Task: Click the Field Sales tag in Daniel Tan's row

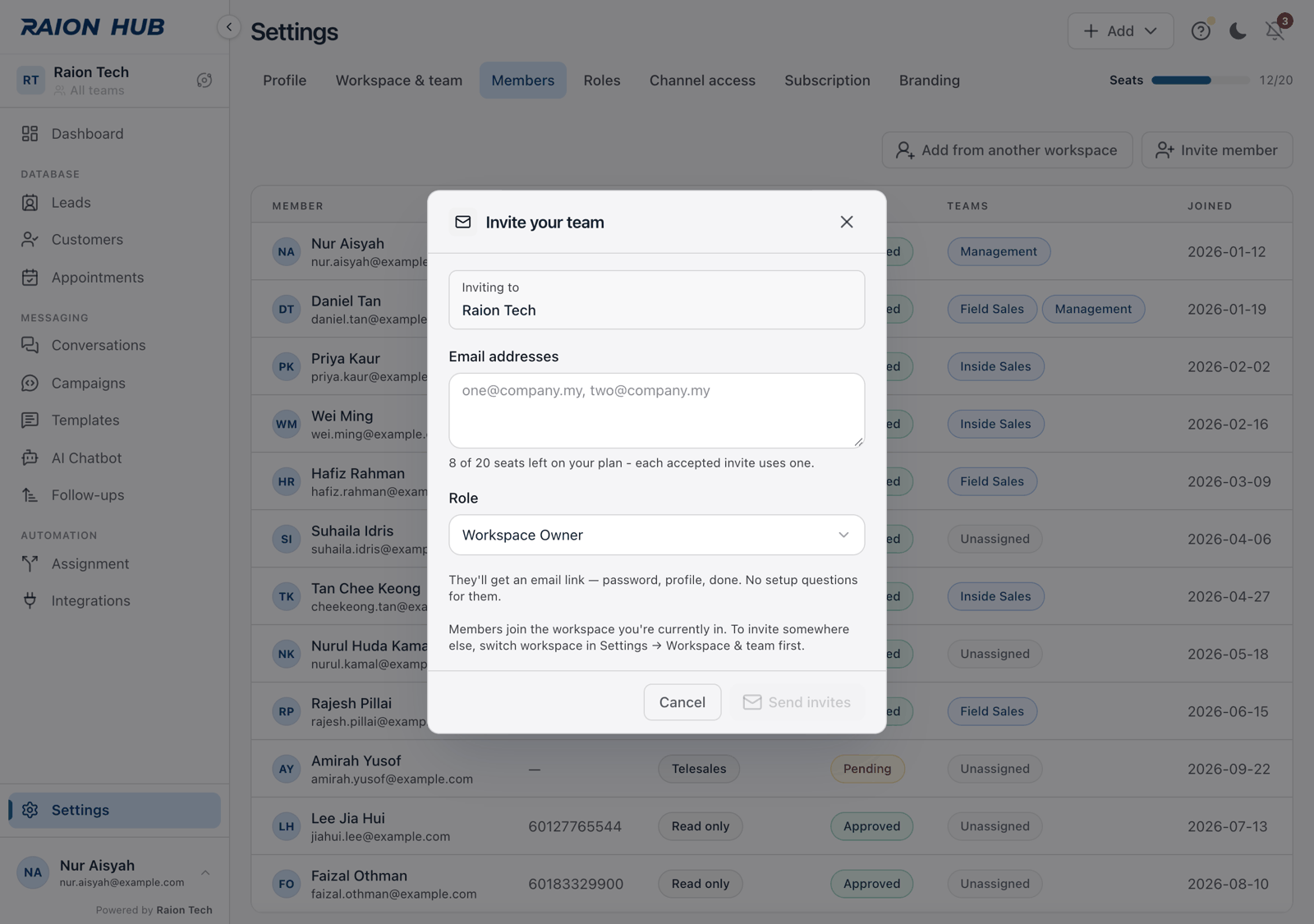Action: point(992,310)
